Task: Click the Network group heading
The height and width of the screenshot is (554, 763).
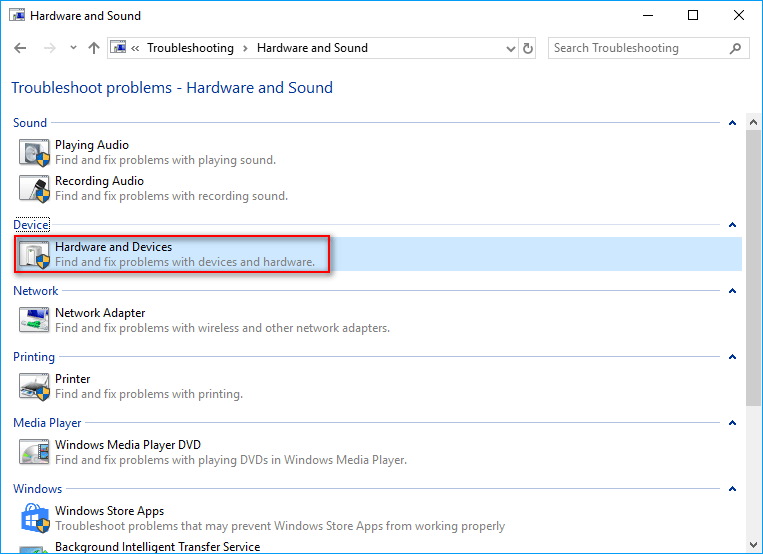Action: 36,291
